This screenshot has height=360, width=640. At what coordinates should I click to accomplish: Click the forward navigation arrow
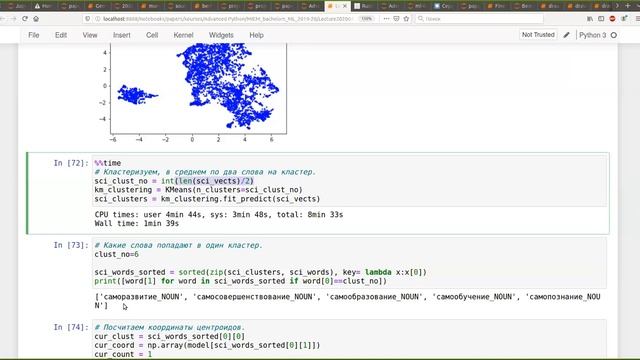pos(13,19)
